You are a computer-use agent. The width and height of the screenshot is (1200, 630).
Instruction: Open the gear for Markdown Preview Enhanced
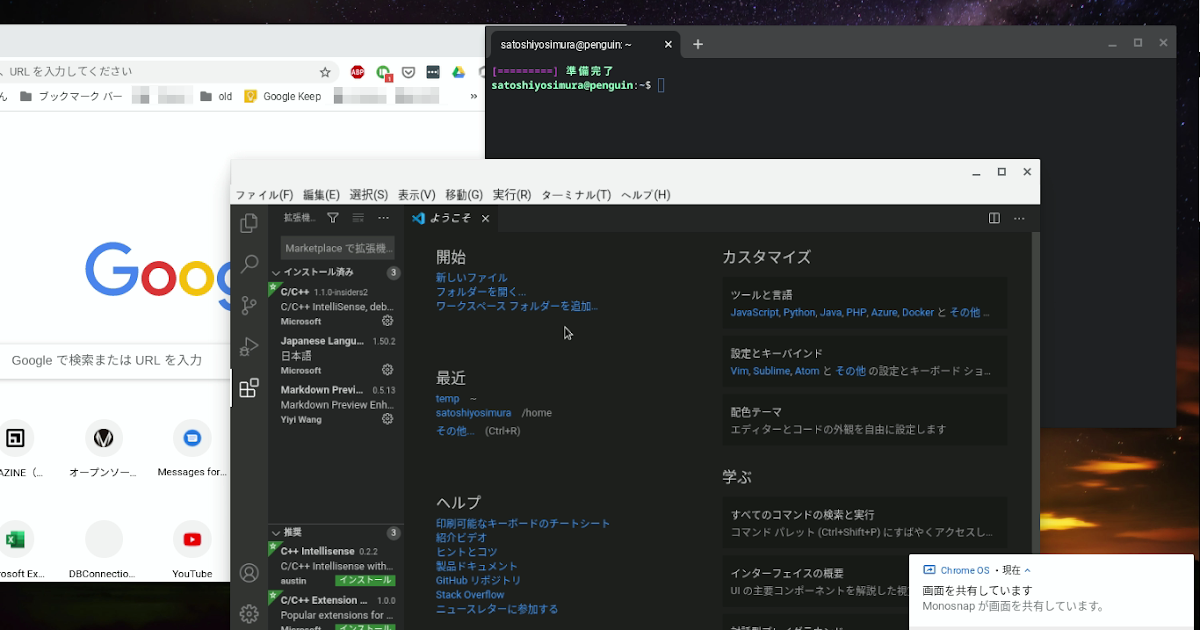(388, 419)
